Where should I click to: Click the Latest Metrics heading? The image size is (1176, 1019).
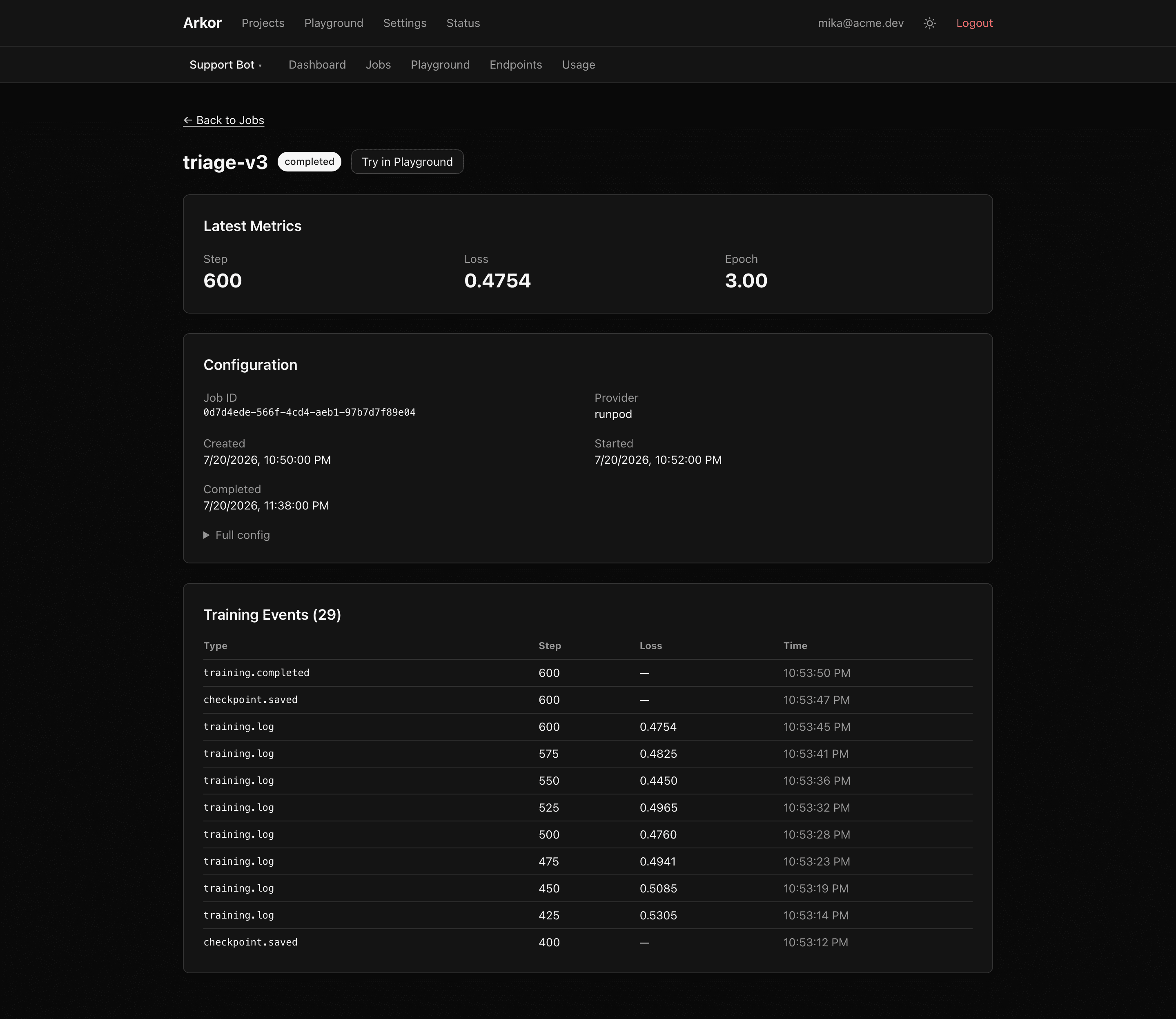pyautogui.click(x=252, y=226)
